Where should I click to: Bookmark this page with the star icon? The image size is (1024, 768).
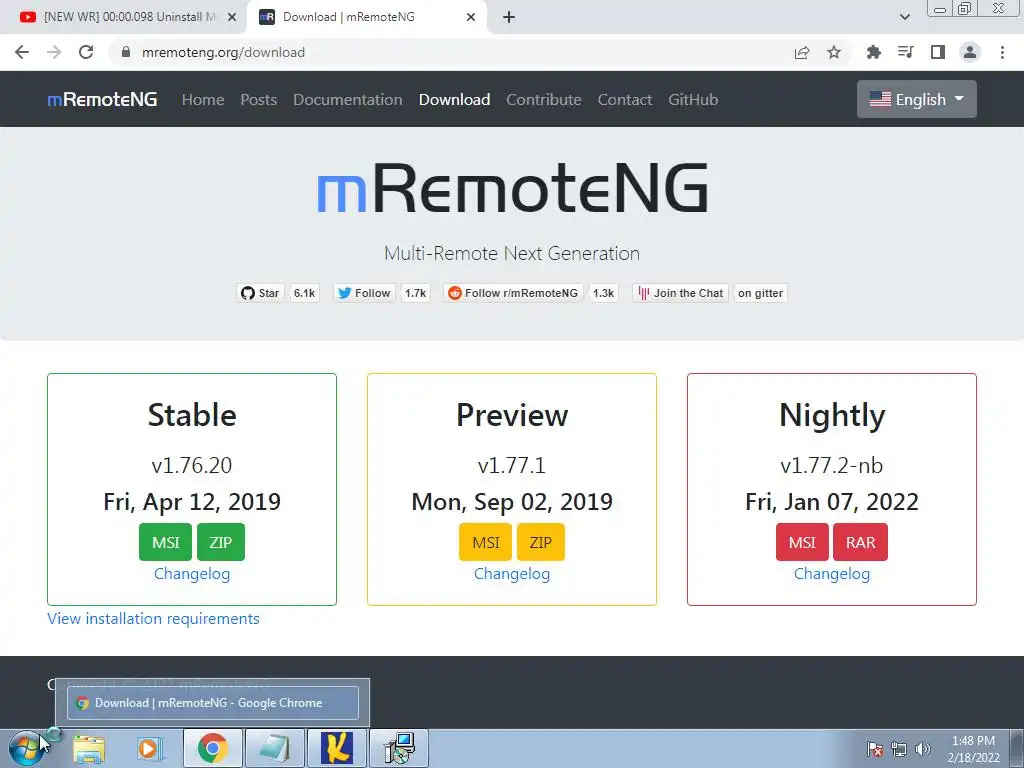click(834, 52)
